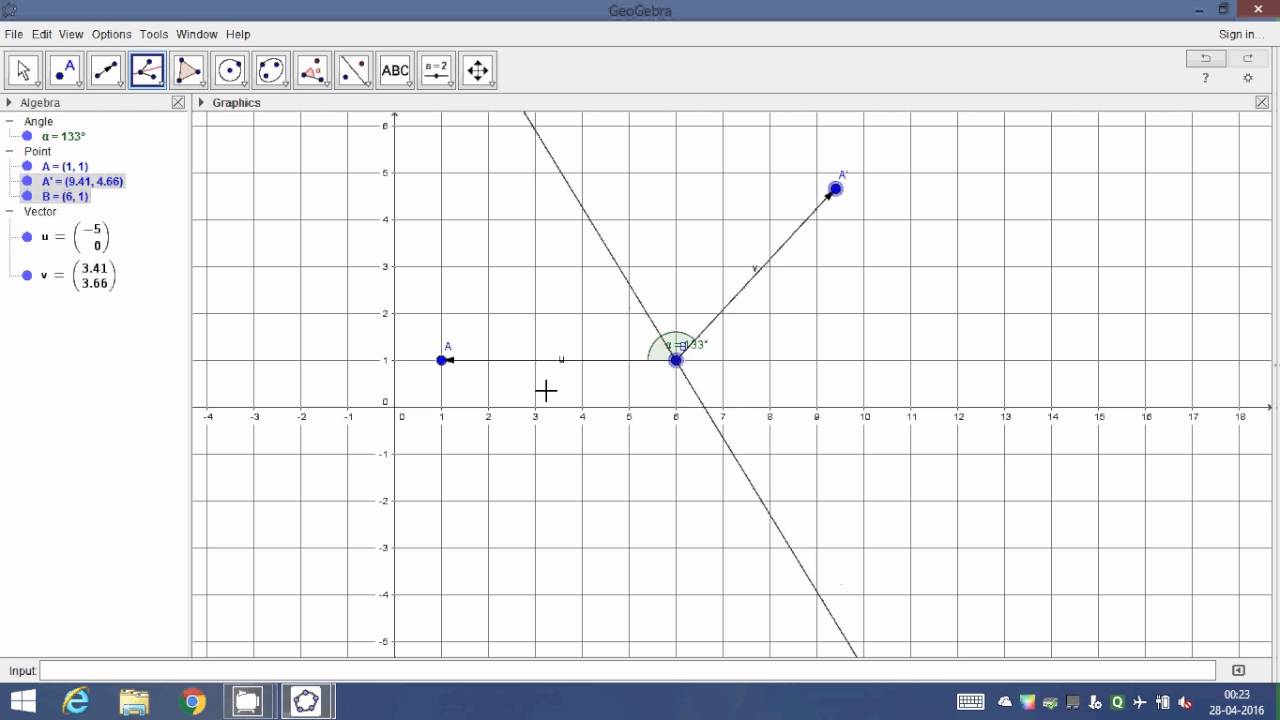Close the Algebra view panel

(178, 102)
